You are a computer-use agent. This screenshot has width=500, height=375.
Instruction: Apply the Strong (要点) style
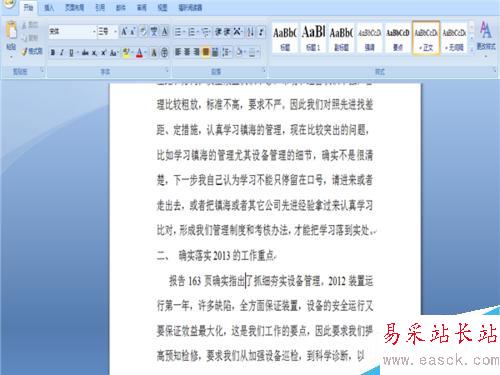[x=398, y=38]
